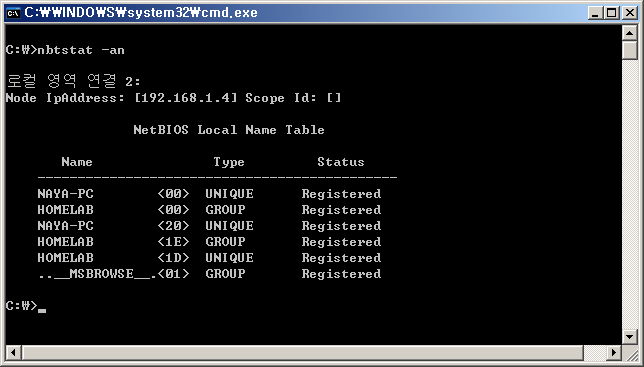This screenshot has width=644, height=367.
Task: Click Registered status in the MSBROWSE row
Action: pos(341,274)
